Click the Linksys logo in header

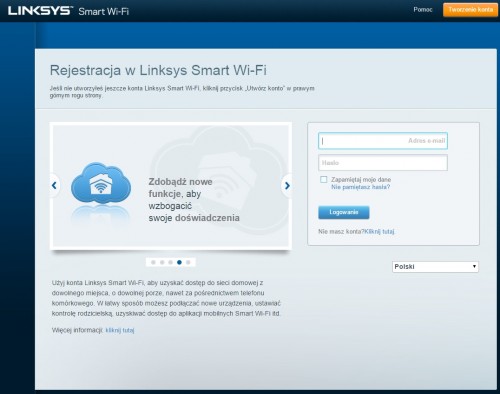pos(39,10)
